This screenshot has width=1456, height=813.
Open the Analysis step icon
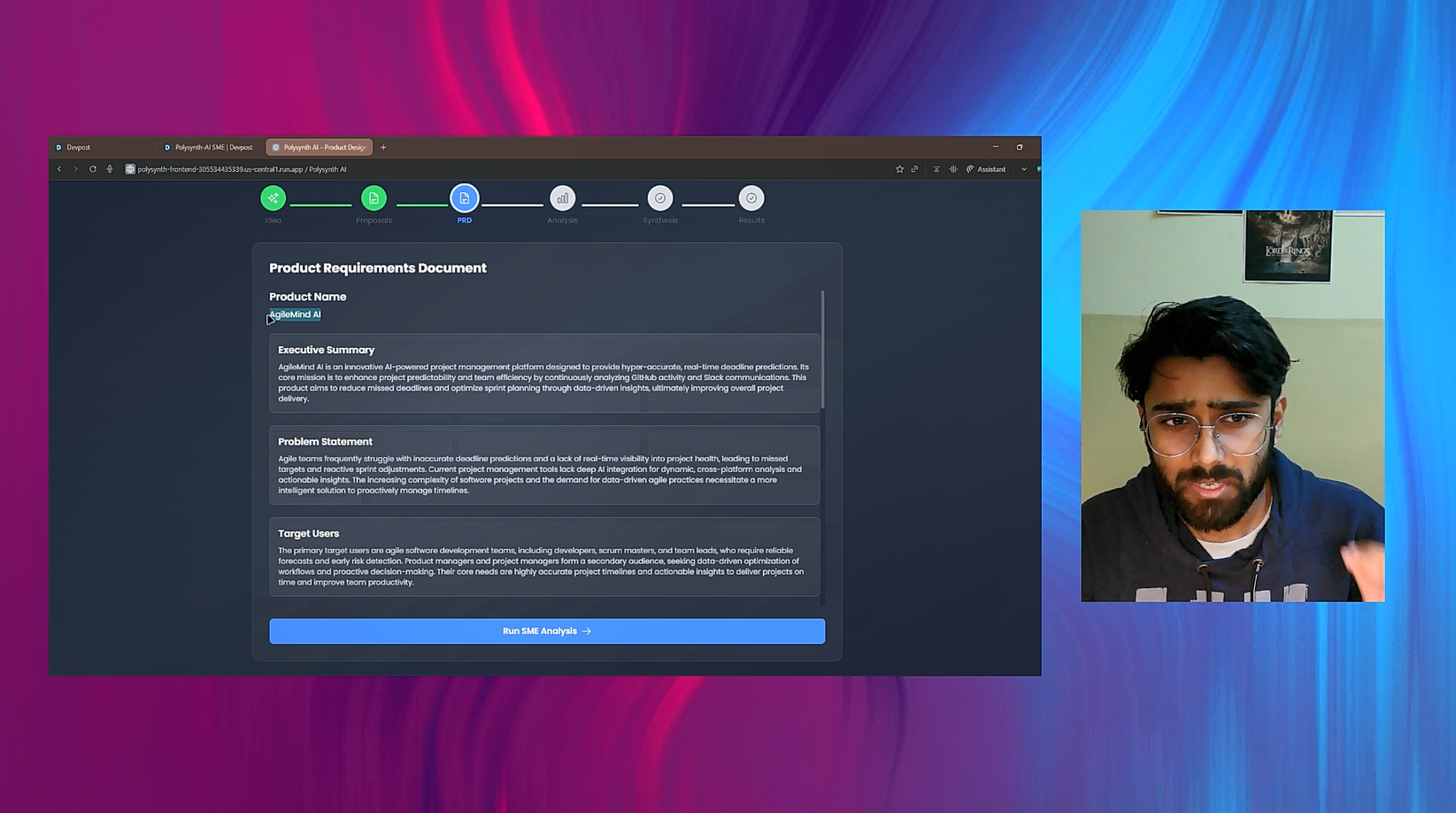pyautogui.click(x=562, y=198)
